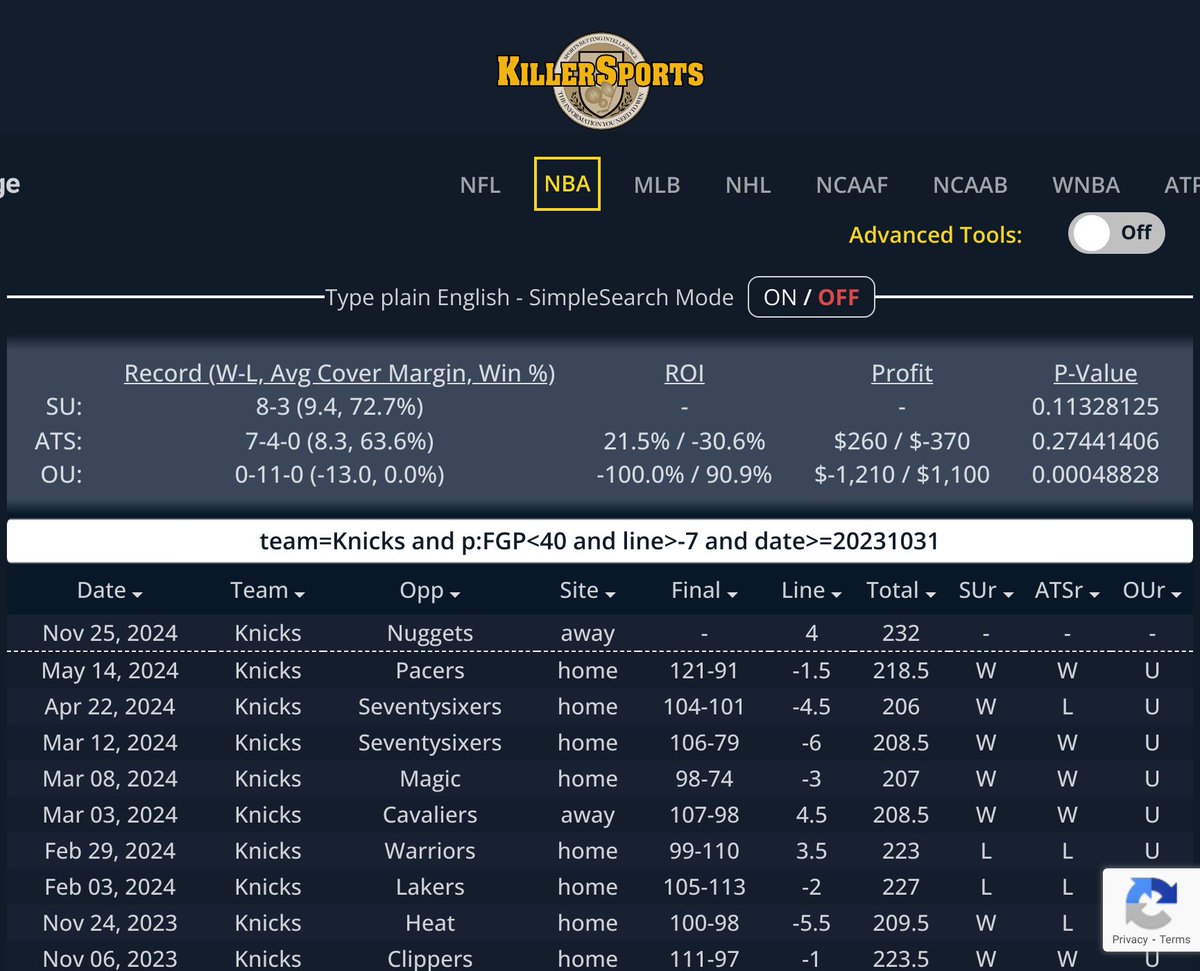This screenshot has width=1200, height=971.
Task: Sort table by ATSr column
Action: [x=1067, y=591]
